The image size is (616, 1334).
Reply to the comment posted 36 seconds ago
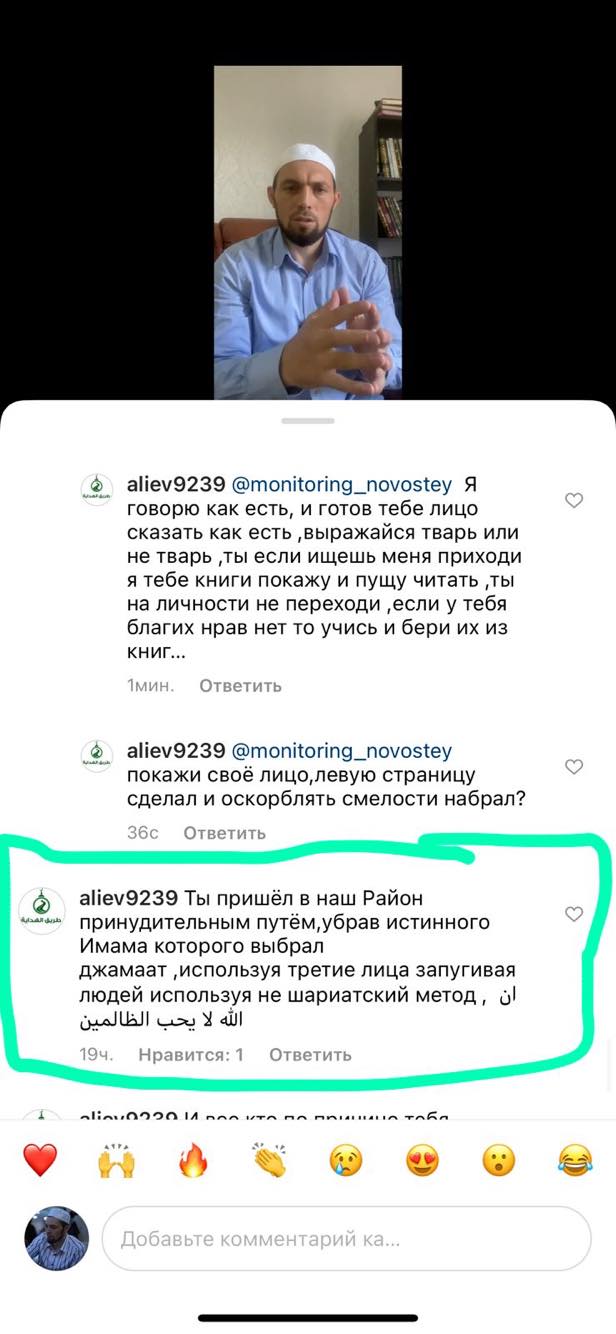(x=225, y=833)
